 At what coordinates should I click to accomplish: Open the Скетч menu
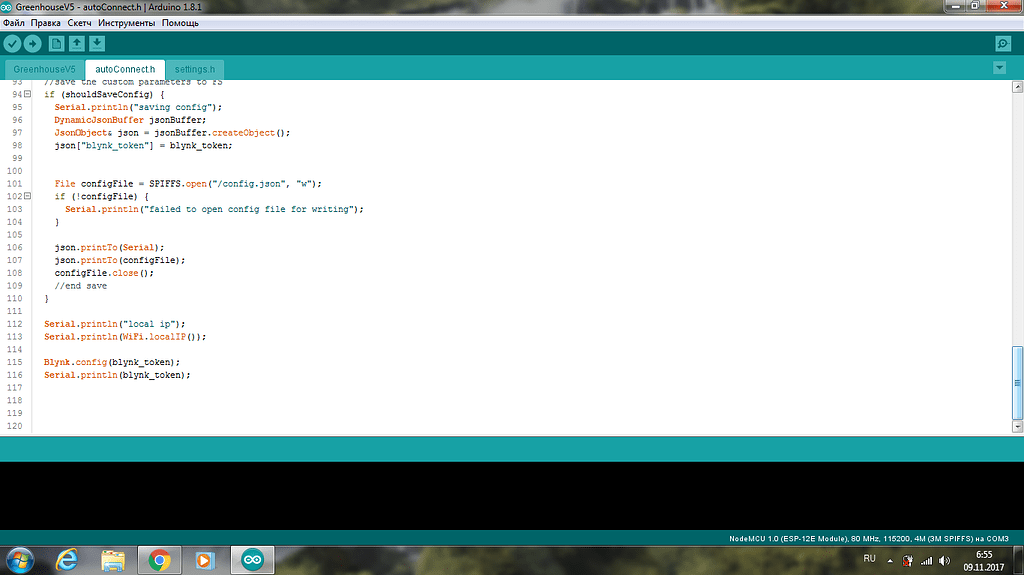(x=79, y=22)
